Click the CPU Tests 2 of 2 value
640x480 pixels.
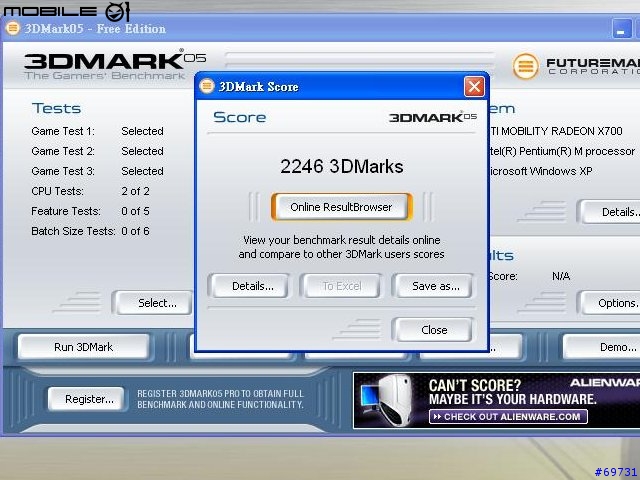[136, 191]
